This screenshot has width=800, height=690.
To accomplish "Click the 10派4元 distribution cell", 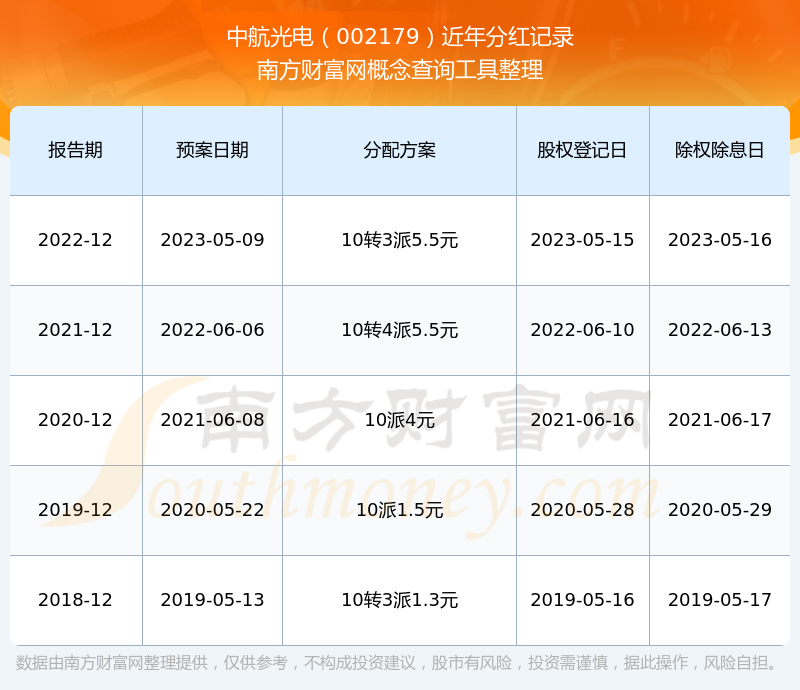I will (399, 420).
